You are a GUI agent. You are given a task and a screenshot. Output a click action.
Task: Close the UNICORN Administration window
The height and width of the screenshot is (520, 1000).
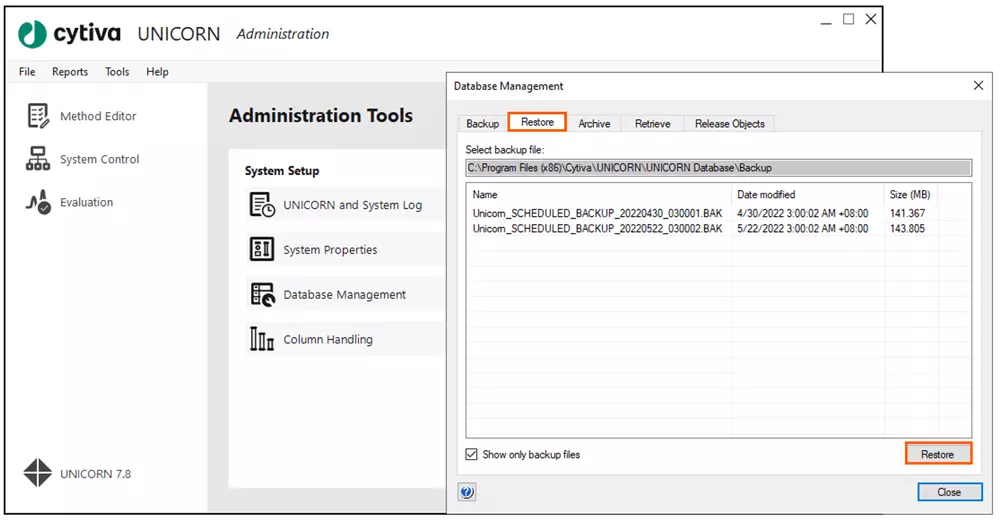point(871,19)
